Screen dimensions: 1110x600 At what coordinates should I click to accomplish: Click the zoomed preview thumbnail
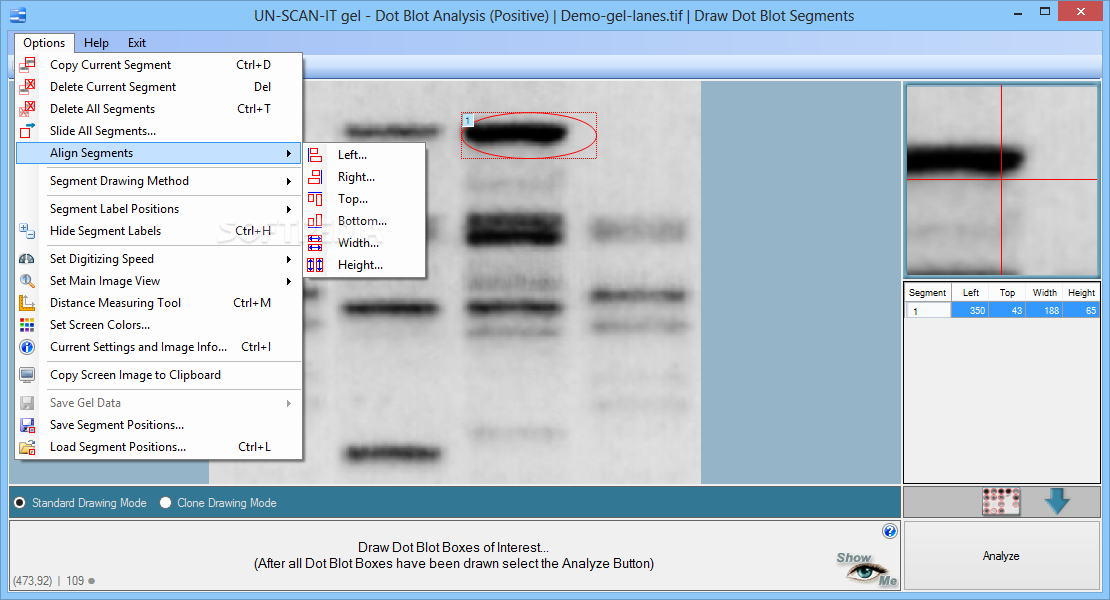click(x=1002, y=180)
